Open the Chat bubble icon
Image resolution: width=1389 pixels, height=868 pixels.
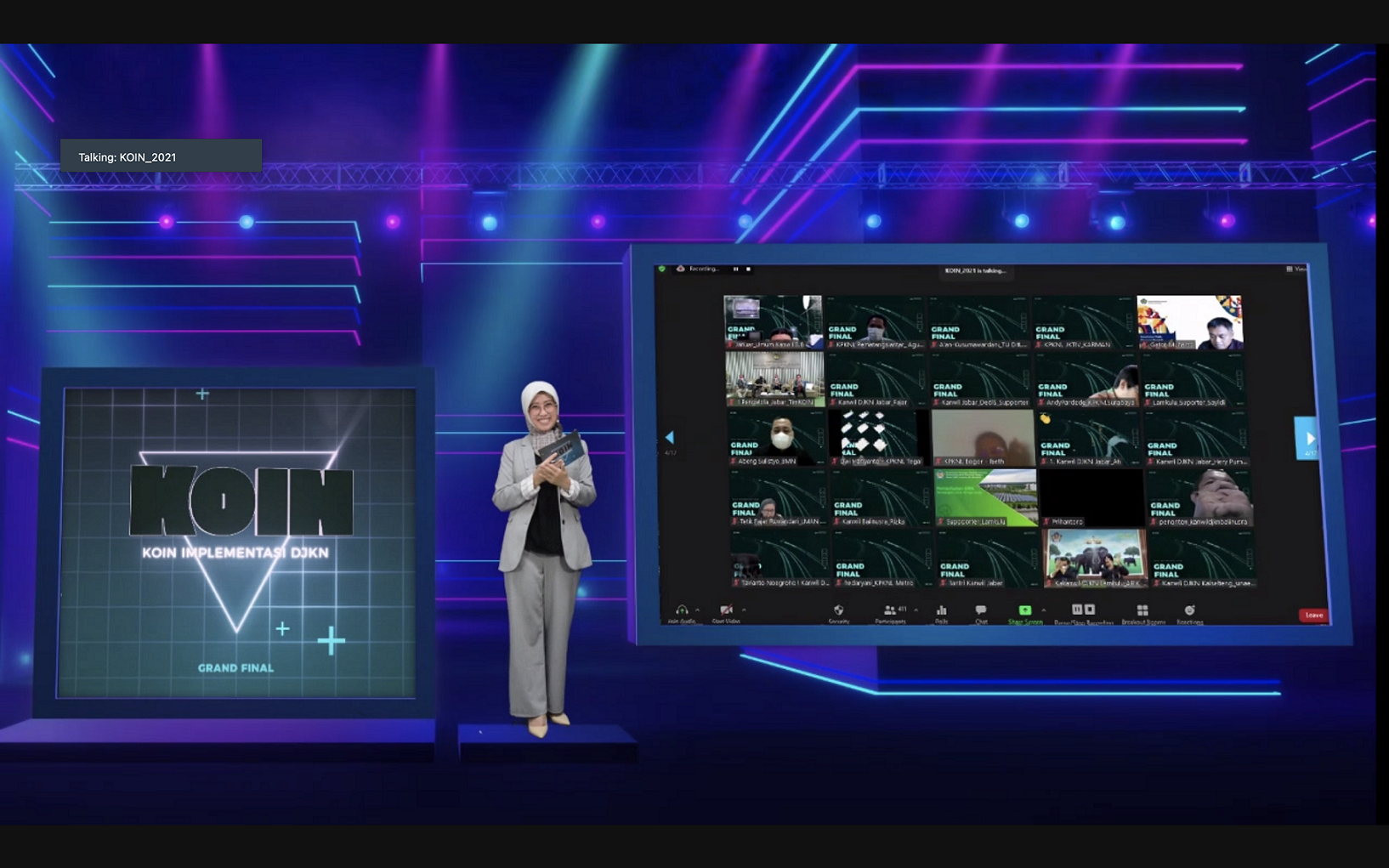click(981, 610)
